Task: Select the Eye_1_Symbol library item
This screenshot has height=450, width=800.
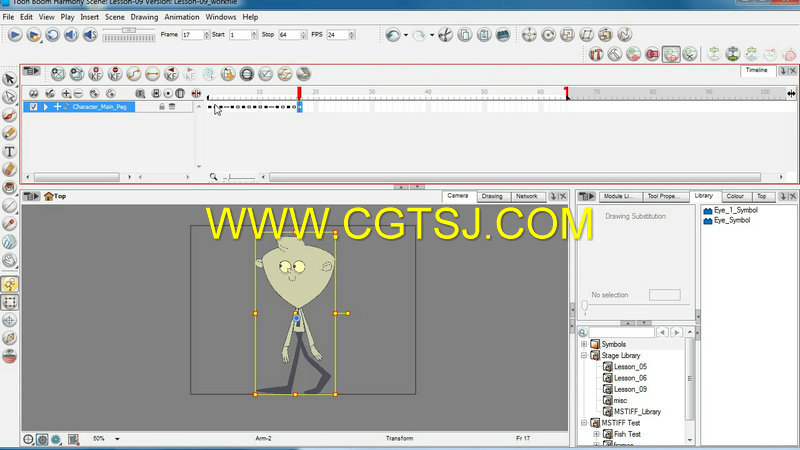Action: (736, 210)
